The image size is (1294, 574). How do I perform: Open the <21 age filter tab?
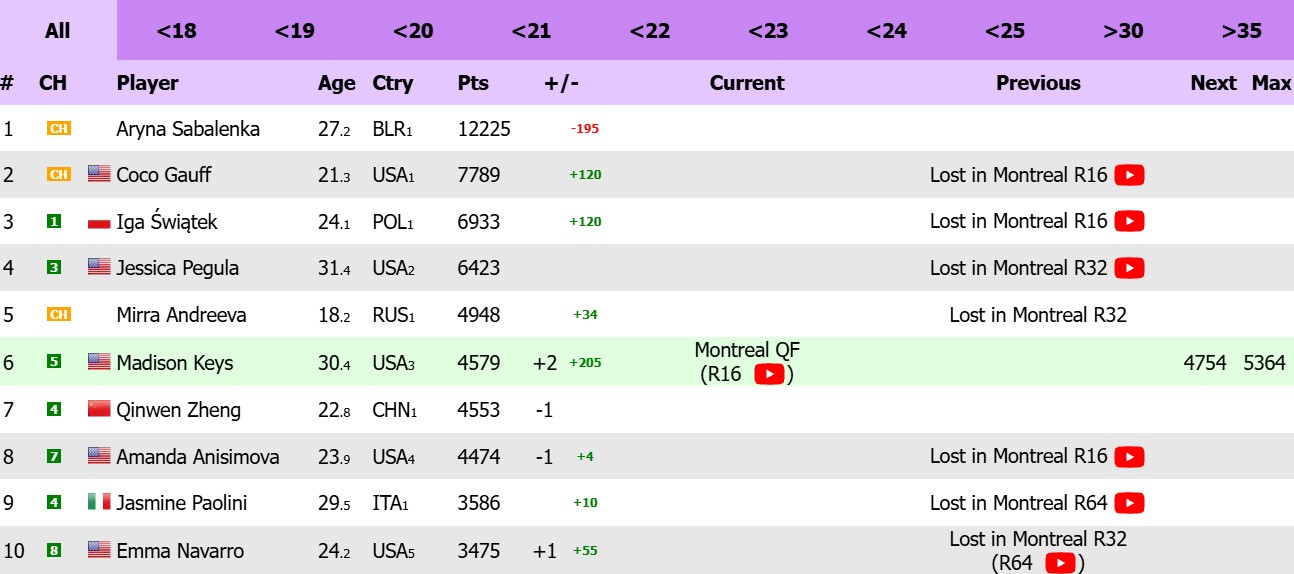point(531,31)
